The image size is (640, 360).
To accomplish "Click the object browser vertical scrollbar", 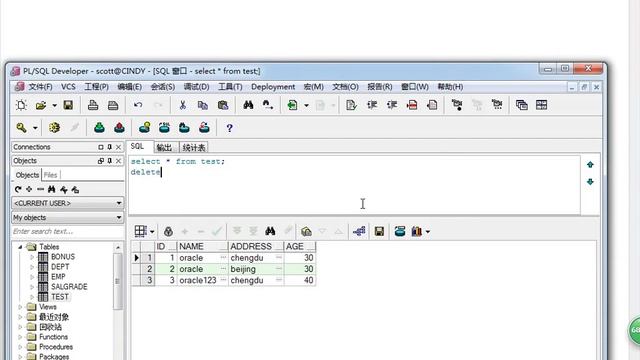I will [118, 281].
